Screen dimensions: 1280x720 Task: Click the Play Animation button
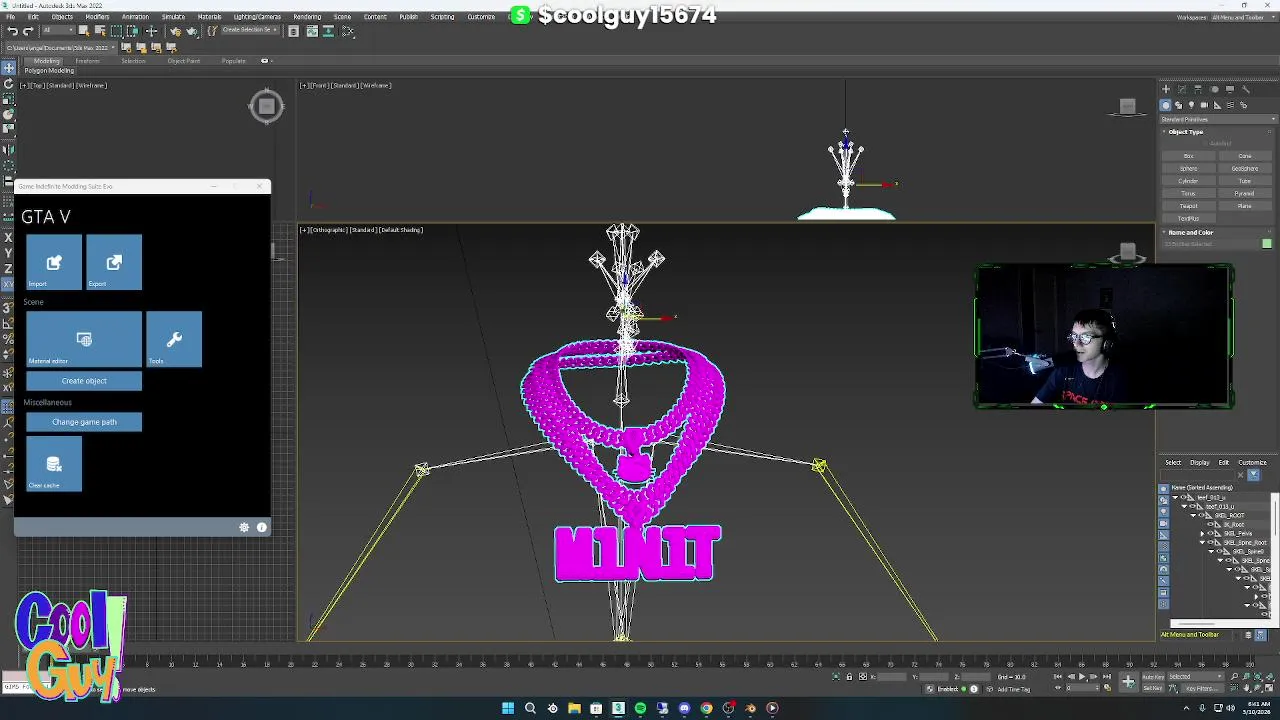coord(1082,677)
